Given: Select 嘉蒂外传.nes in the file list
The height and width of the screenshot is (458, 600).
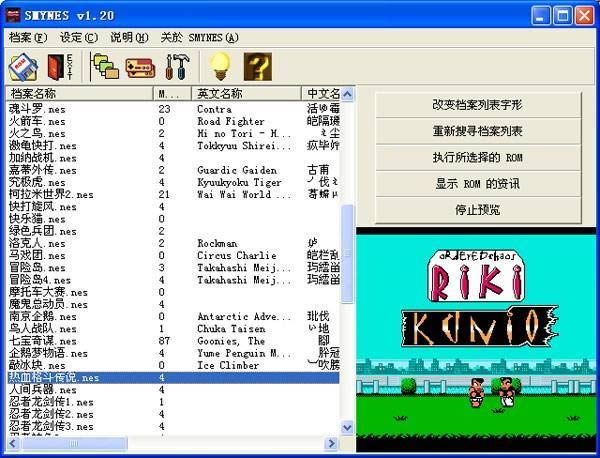Looking at the screenshot, I should (42, 170).
